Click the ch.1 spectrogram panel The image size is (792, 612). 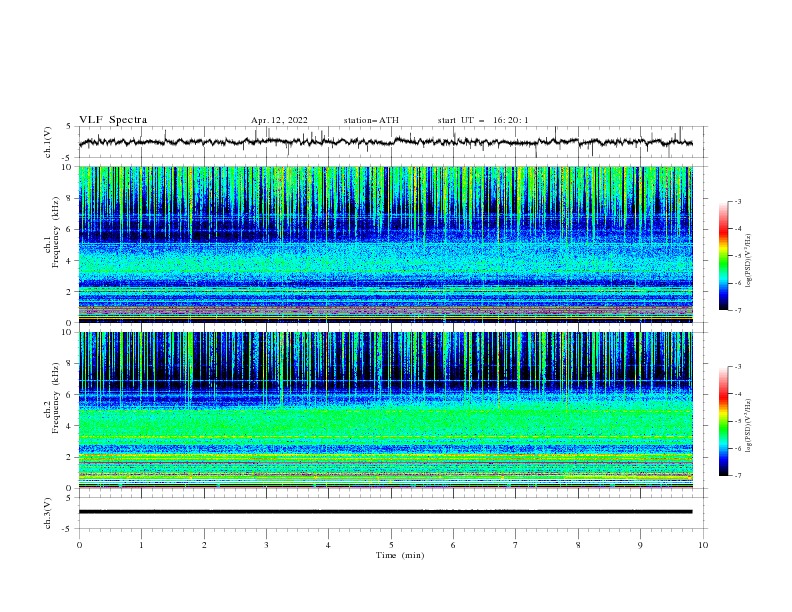[x=385, y=244]
